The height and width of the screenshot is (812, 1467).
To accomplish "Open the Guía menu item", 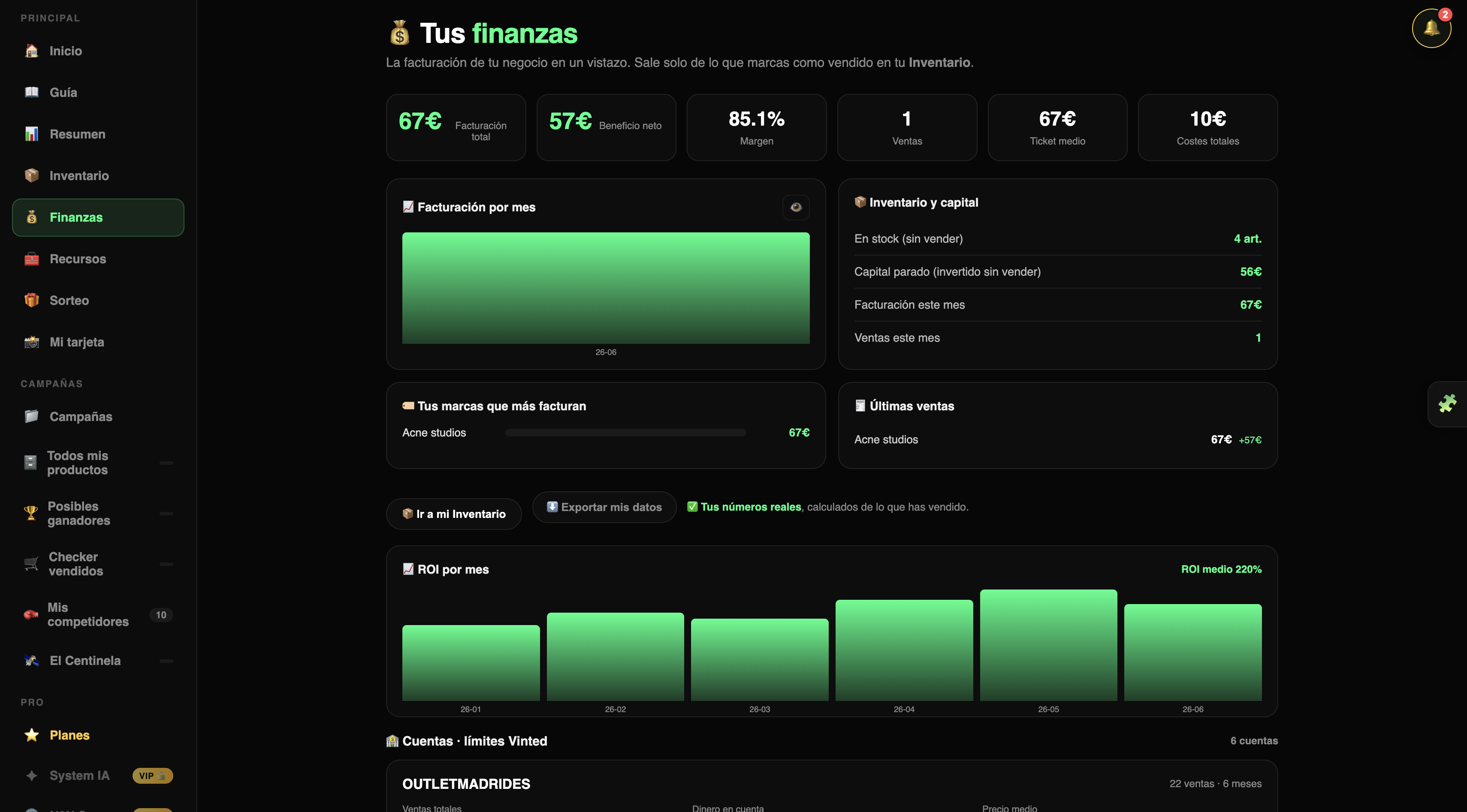I will coord(98,92).
